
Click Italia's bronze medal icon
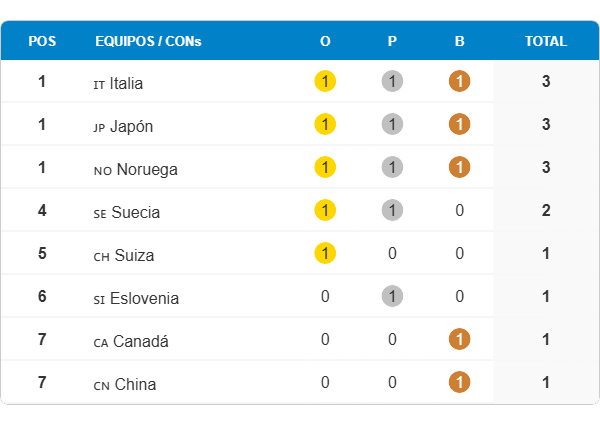point(459,81)
